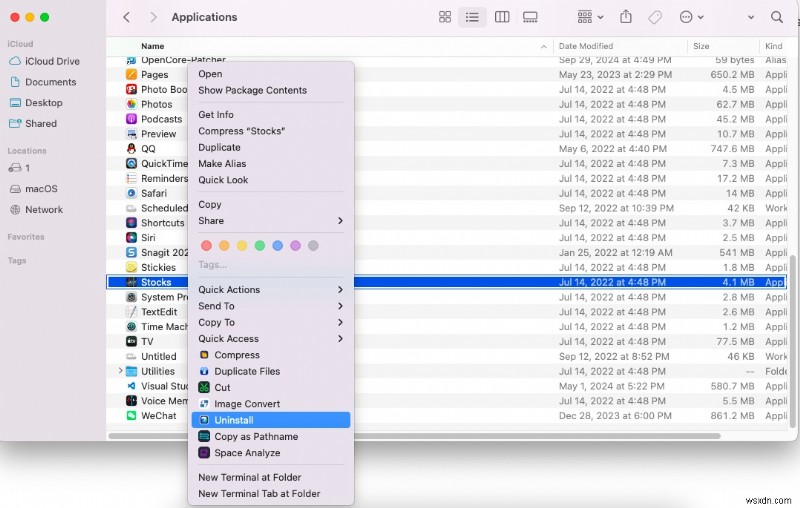
Task: Click the Safari app icon
Action: click(132, 193)
